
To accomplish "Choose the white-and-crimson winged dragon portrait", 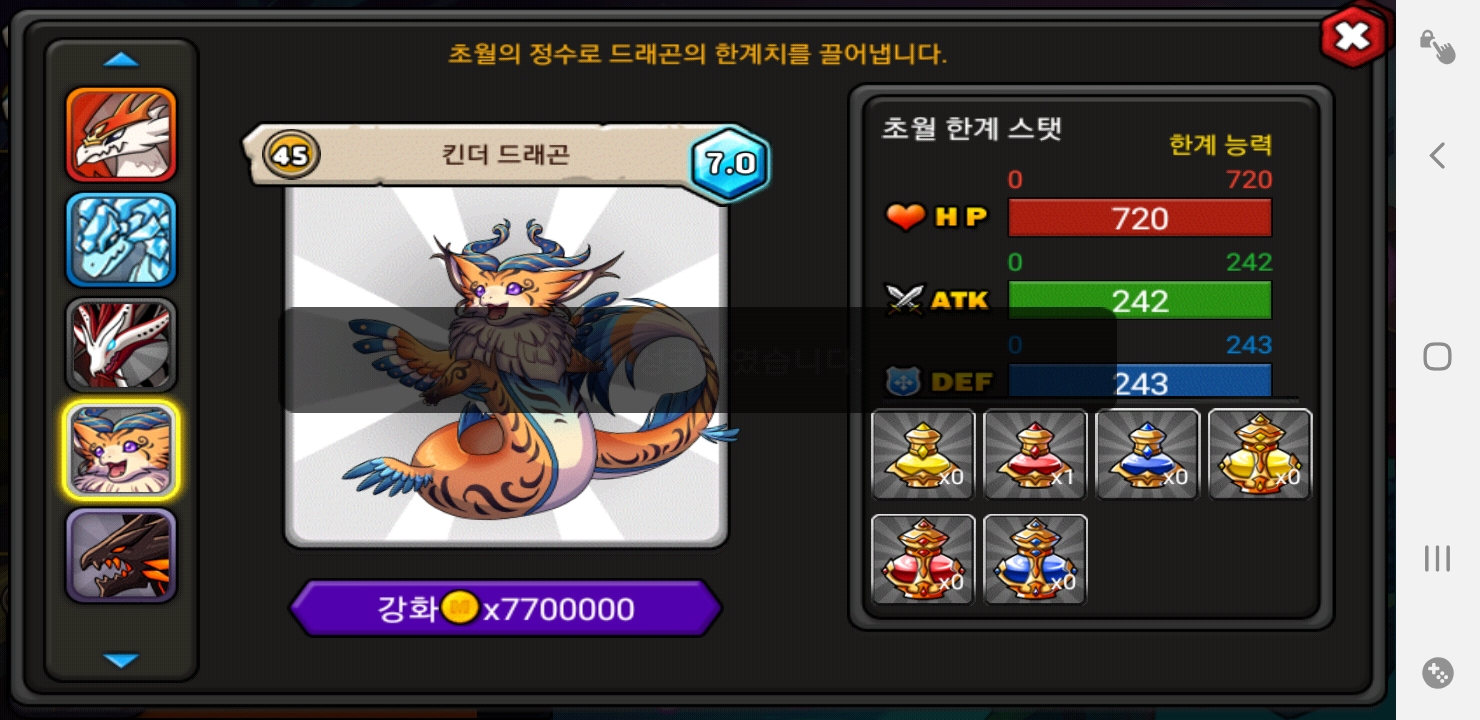I will pyautogui.click(x=121, y=345).
